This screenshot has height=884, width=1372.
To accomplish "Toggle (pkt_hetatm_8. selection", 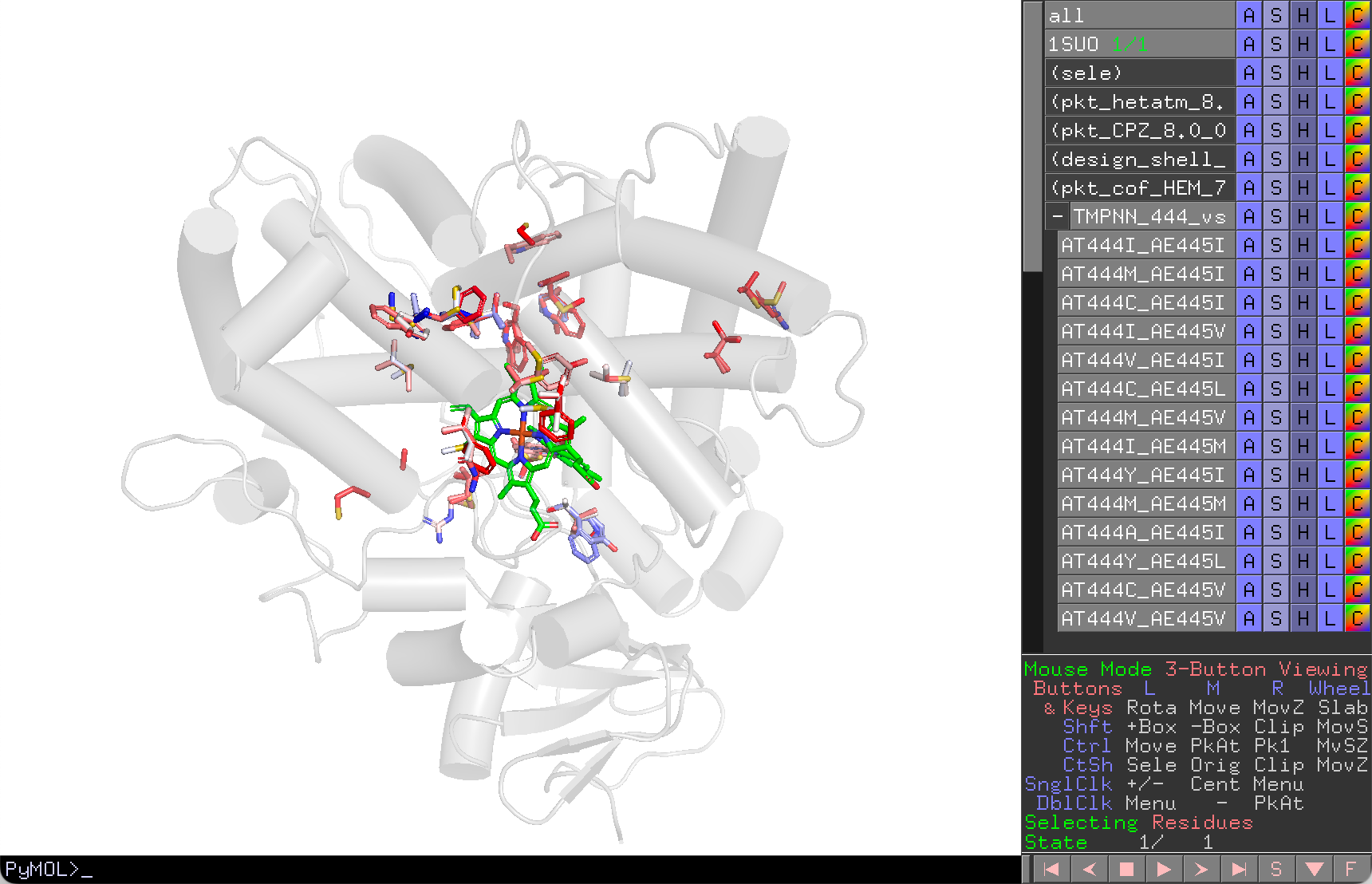I will tap(1140, 101).
